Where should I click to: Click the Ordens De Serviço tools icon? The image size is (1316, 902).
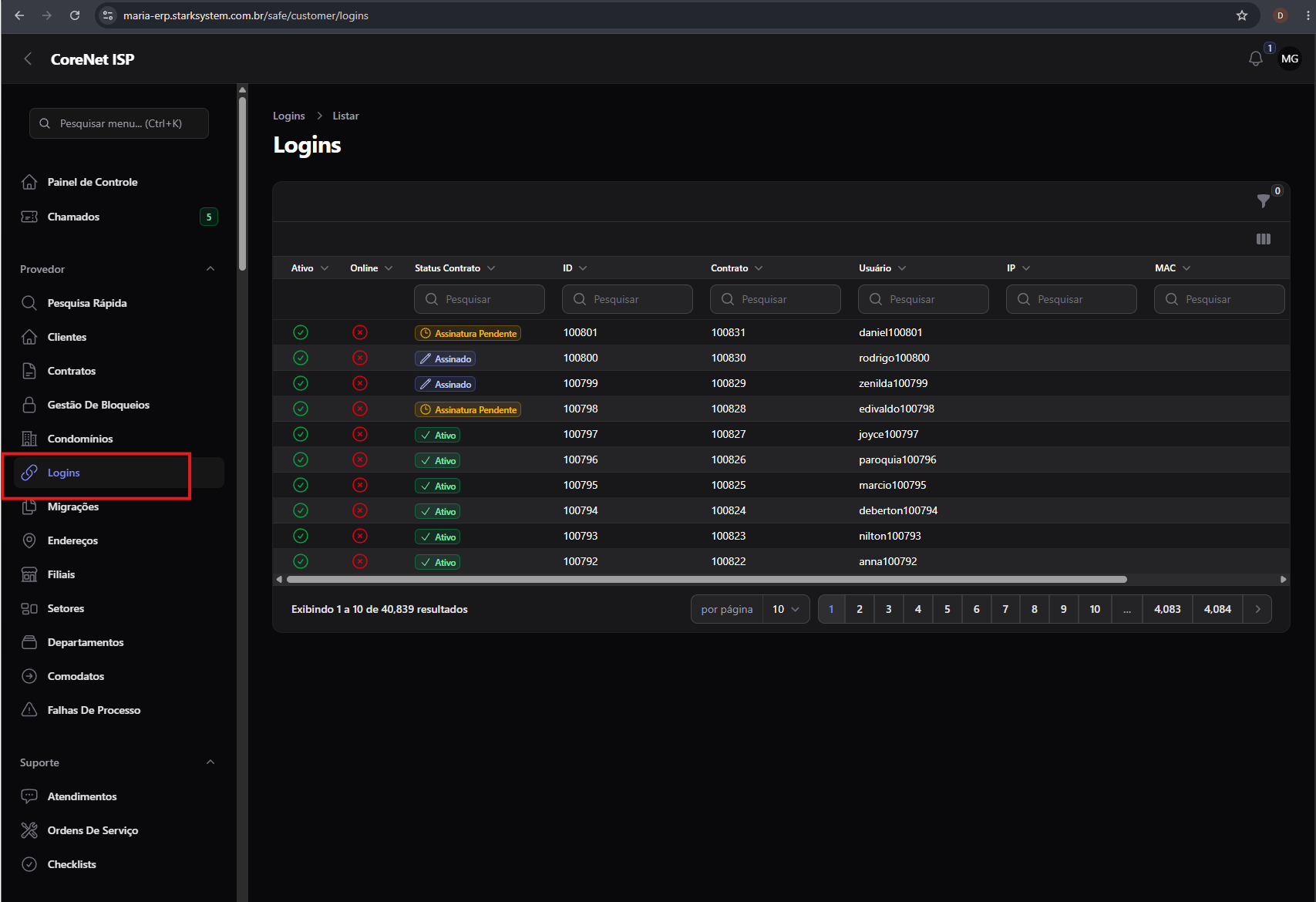(29, 830)
